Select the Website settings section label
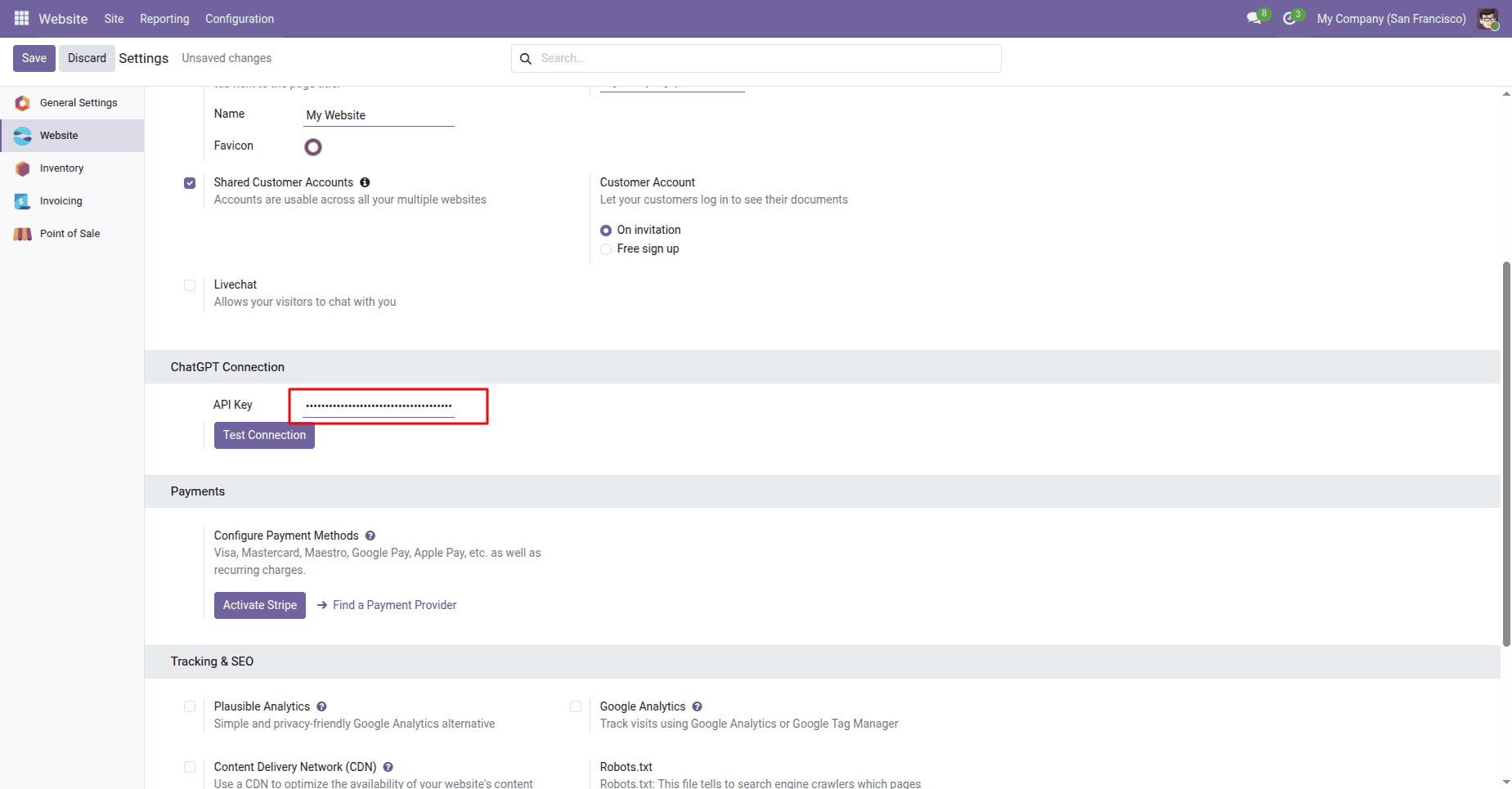Viewport: 1512px width, 789px height. click(x=59, y=136)
